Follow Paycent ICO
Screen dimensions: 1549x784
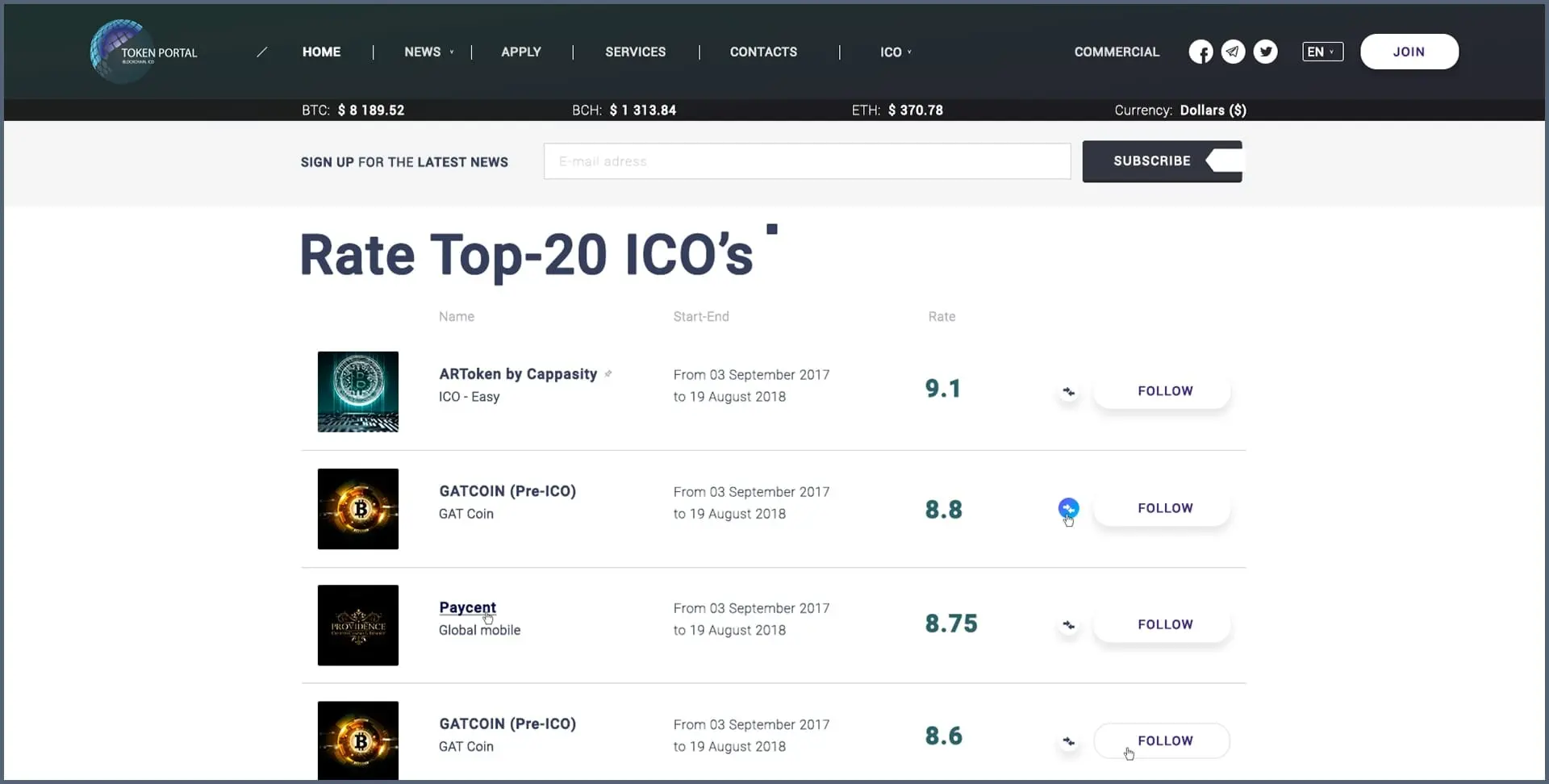[x=1162, y=624]
